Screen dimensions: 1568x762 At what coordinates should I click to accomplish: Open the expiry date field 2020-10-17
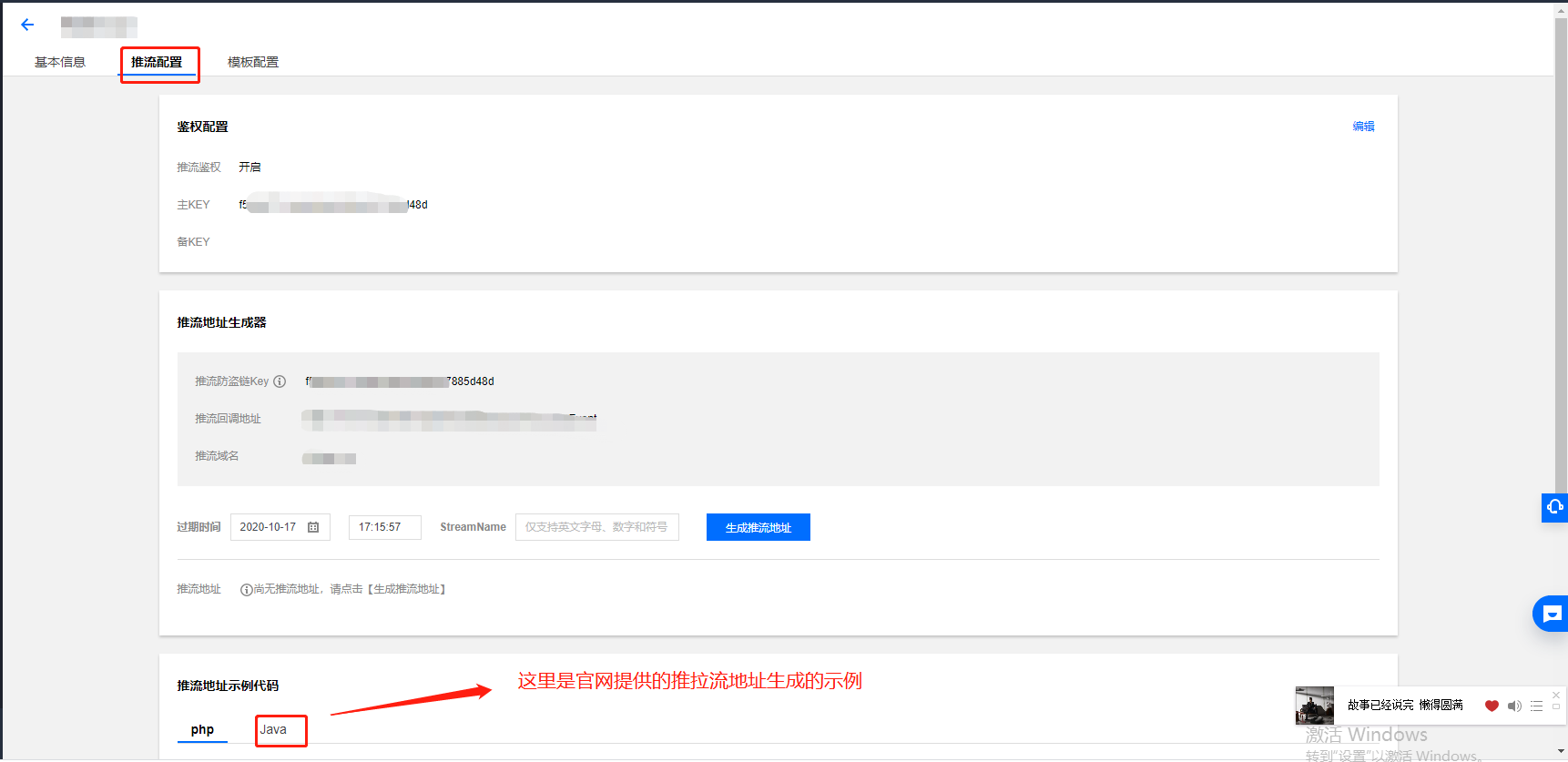(280, 527)
